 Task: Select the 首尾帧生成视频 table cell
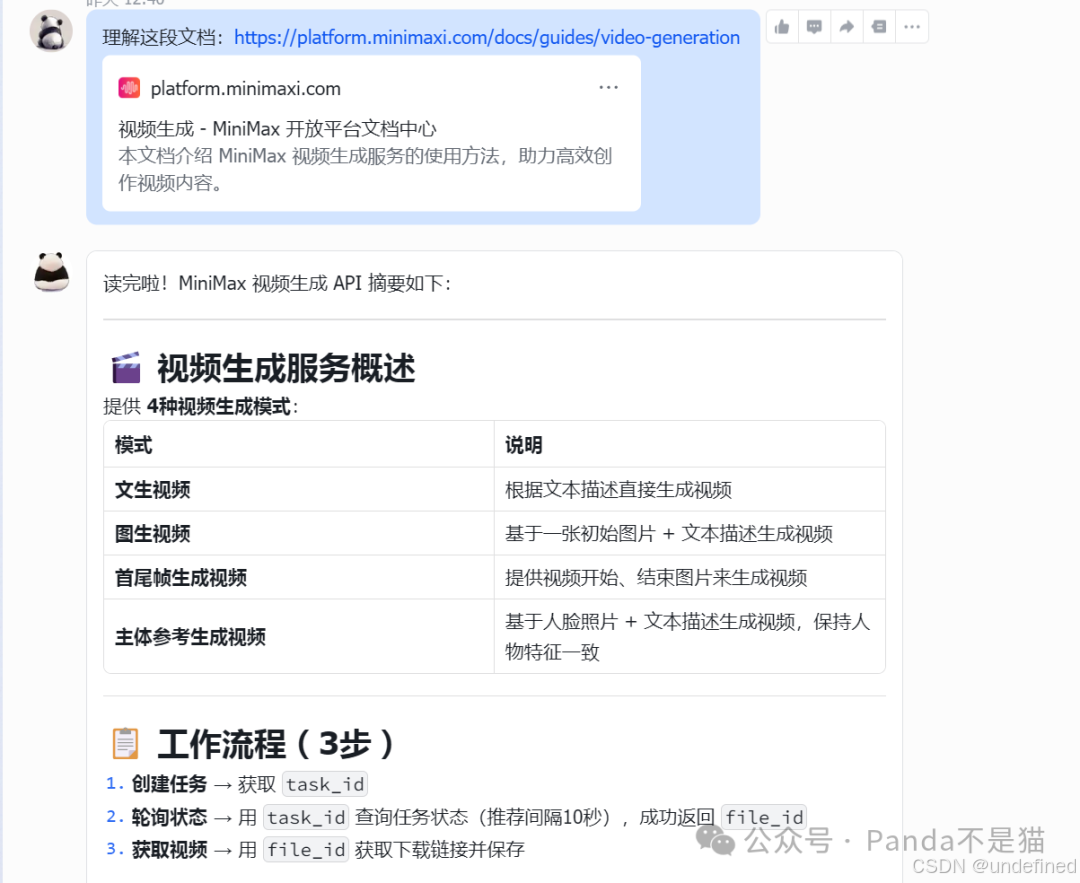coord(299,578)
